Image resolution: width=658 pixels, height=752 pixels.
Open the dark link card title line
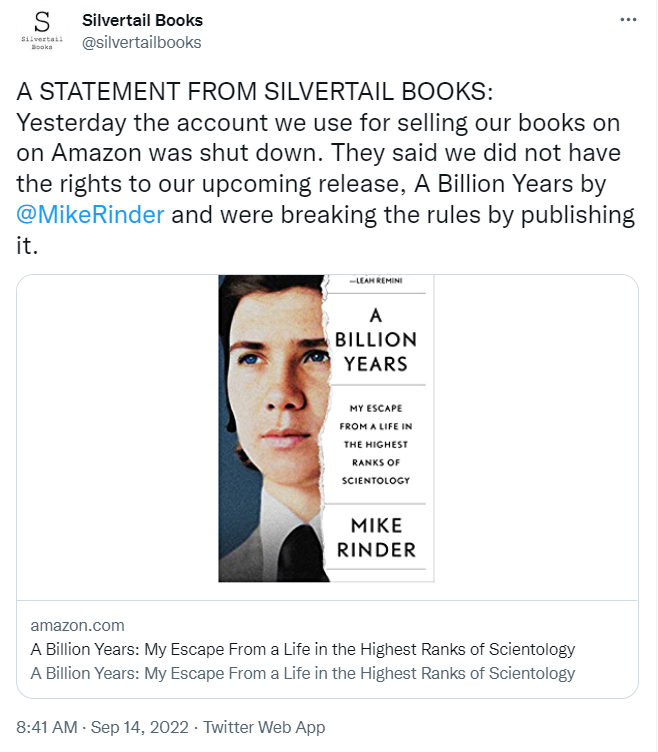pos(303,649)
